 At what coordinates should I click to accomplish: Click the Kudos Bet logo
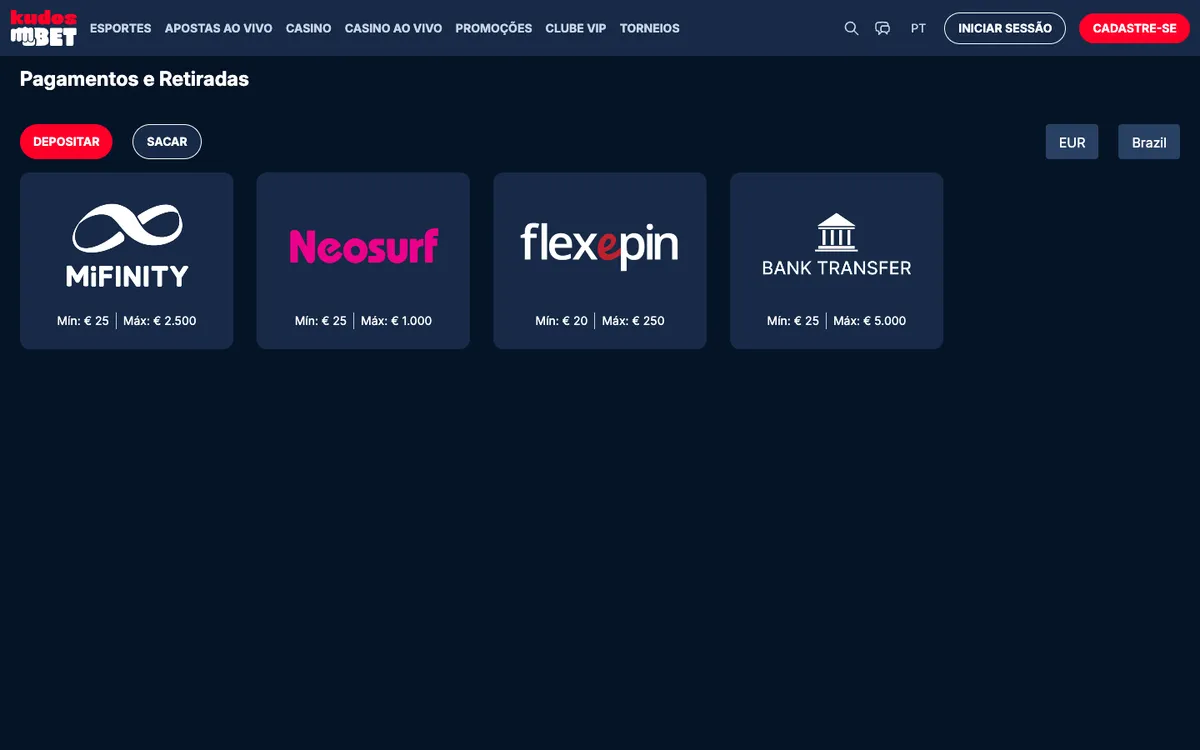[43, 28]
